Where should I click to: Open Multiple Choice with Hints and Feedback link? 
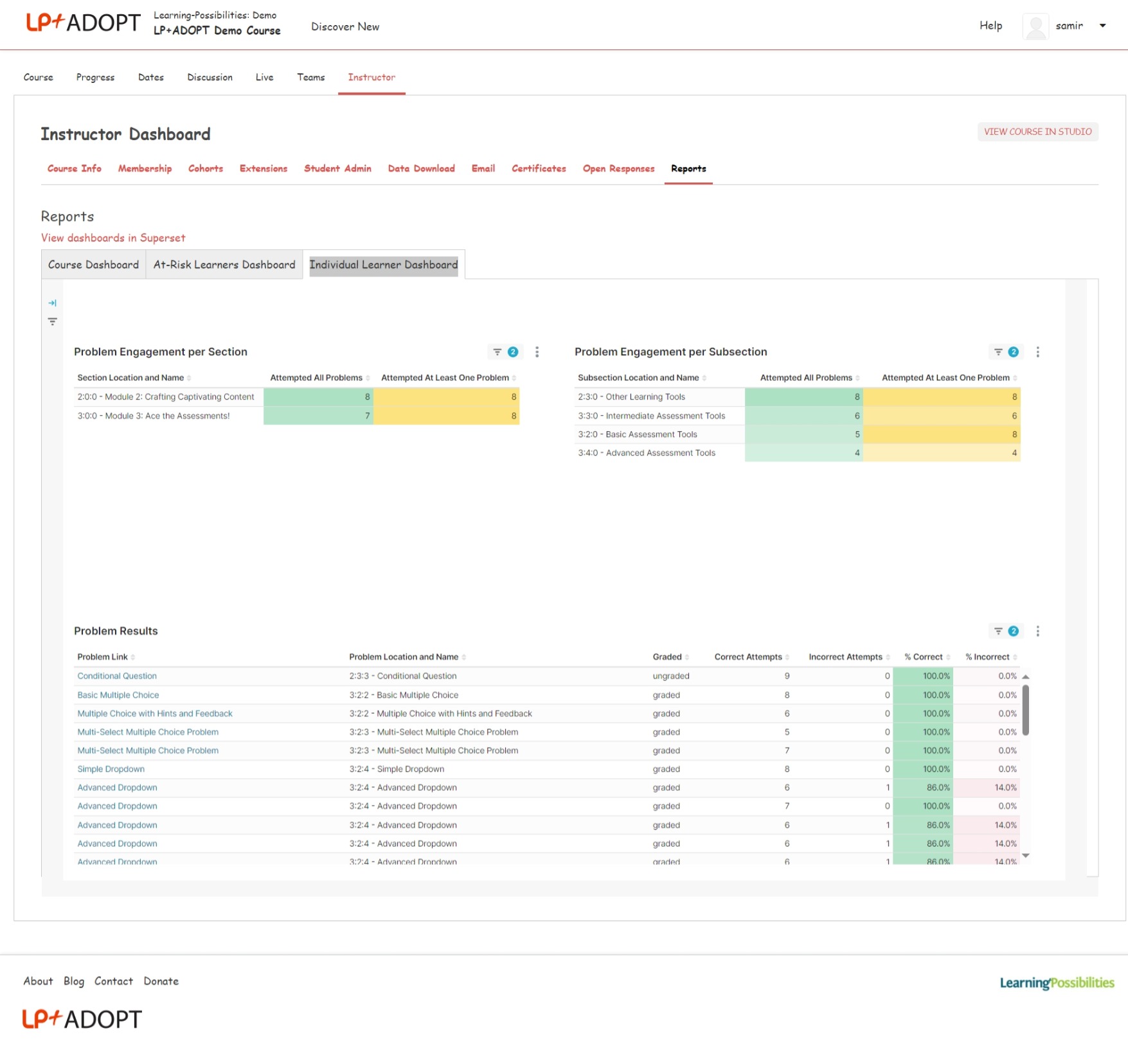[x=155, y=713]
